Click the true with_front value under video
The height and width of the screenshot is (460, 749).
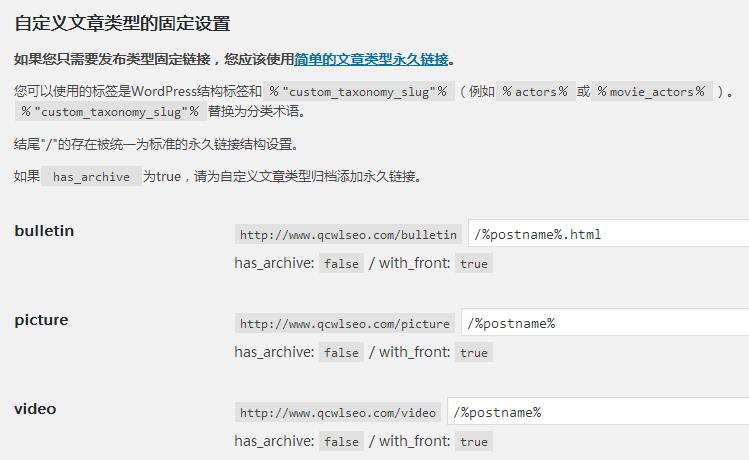474,441
